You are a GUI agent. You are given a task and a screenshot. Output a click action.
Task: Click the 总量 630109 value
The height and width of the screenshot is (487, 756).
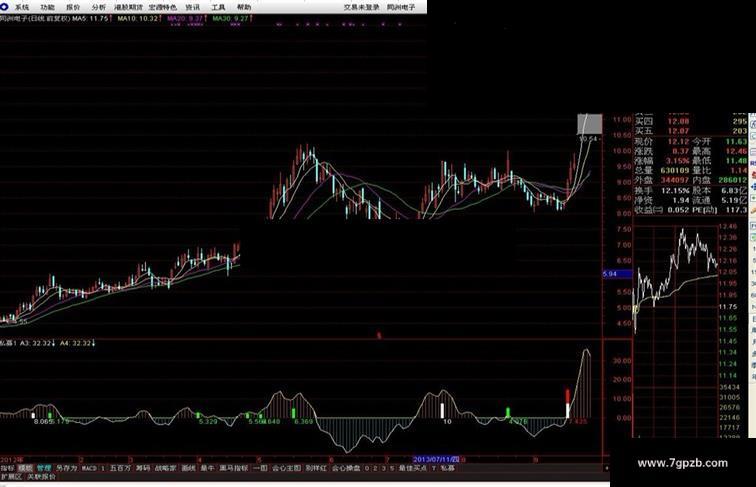[x=675, y=171]
